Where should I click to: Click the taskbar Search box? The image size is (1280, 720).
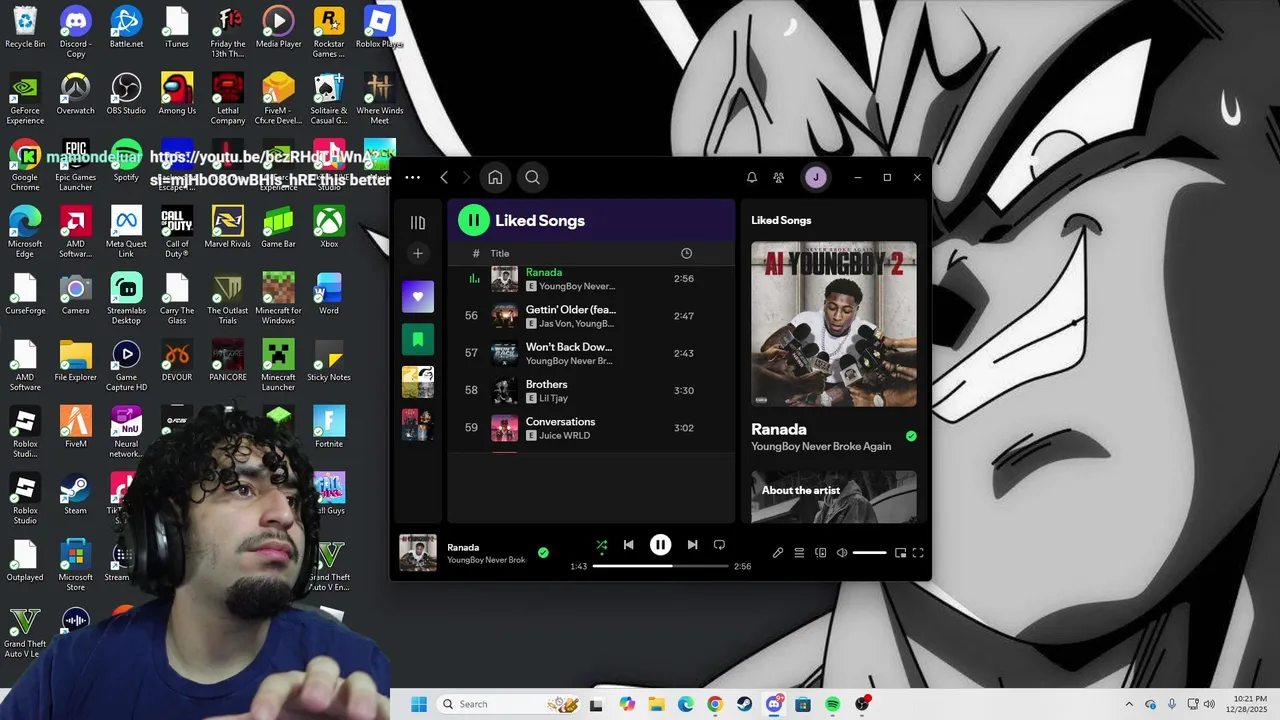tap(510, 704)
